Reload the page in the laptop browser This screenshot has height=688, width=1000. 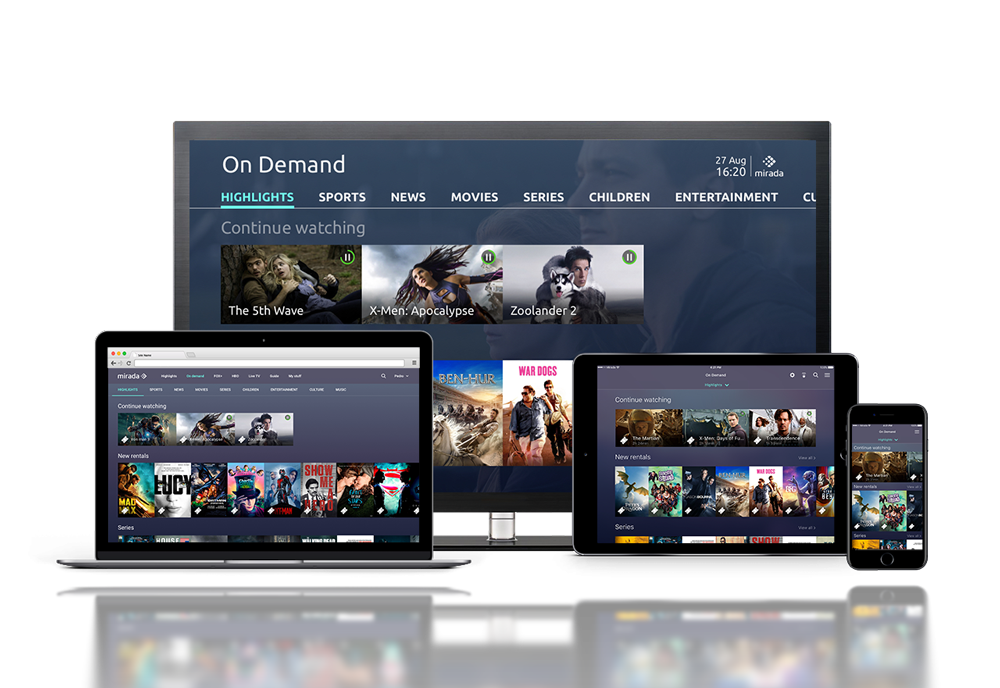point(128,363)
